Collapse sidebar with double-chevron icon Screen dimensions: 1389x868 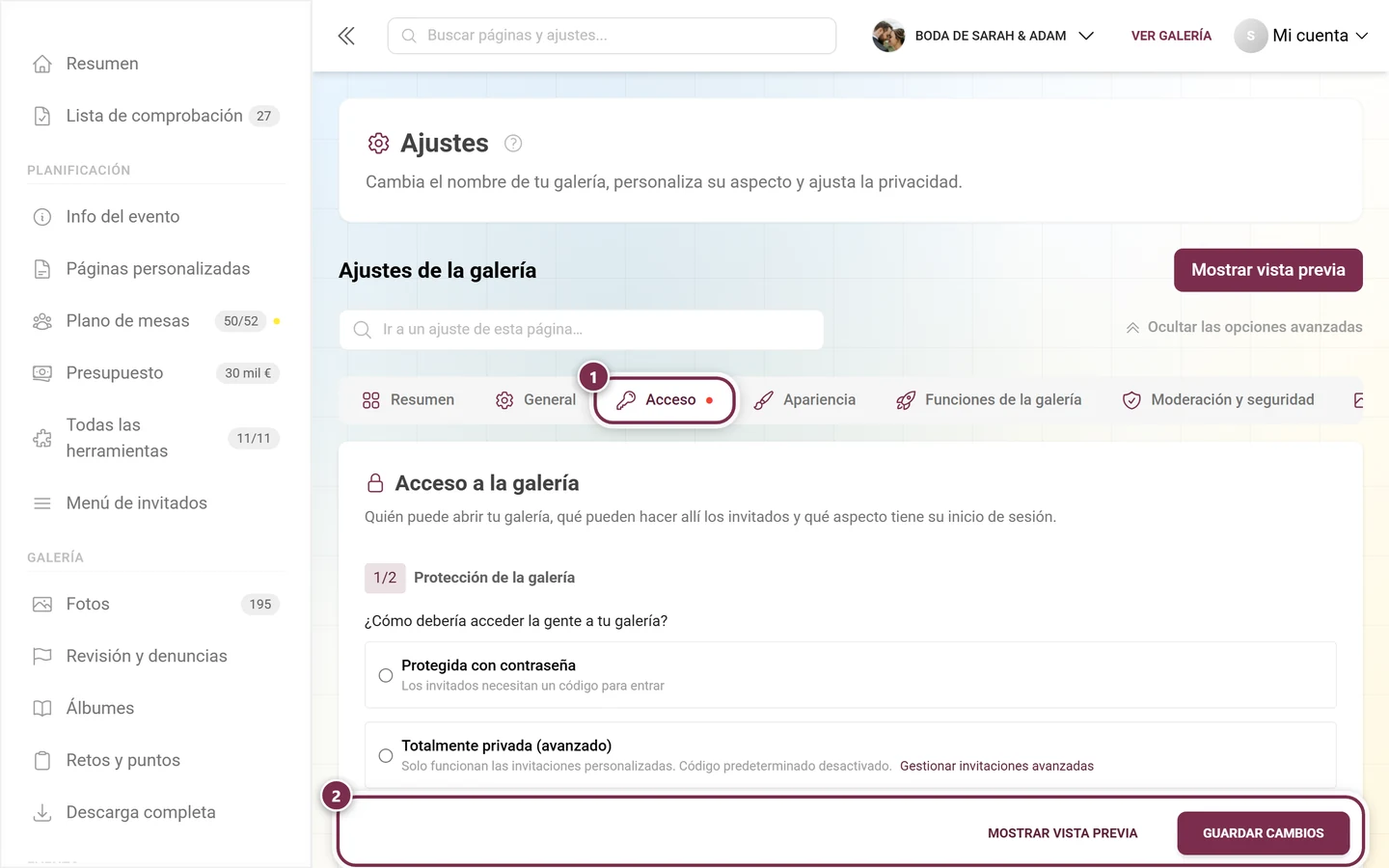(346, 36)
